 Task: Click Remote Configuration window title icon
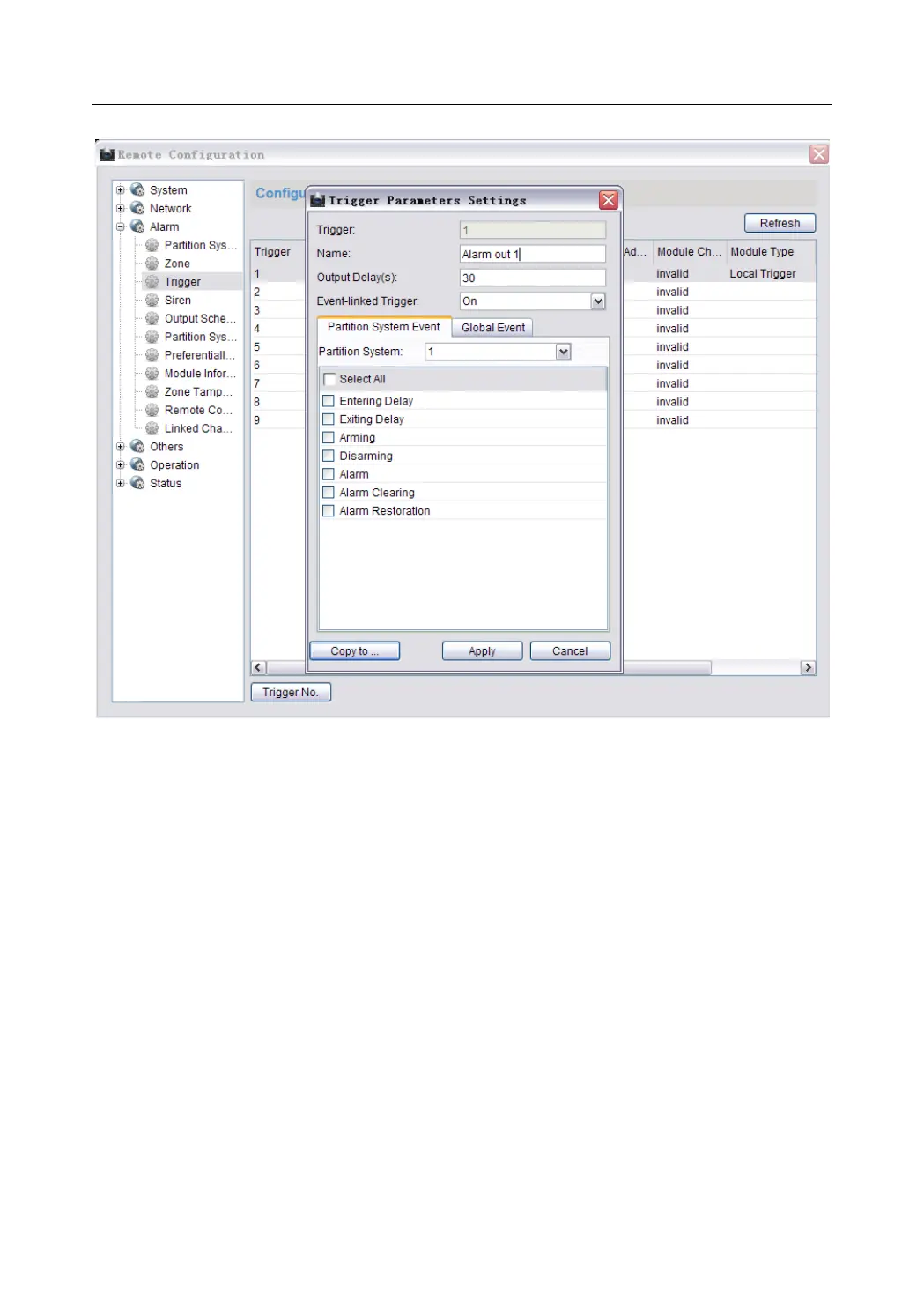(x=107, y=154)
